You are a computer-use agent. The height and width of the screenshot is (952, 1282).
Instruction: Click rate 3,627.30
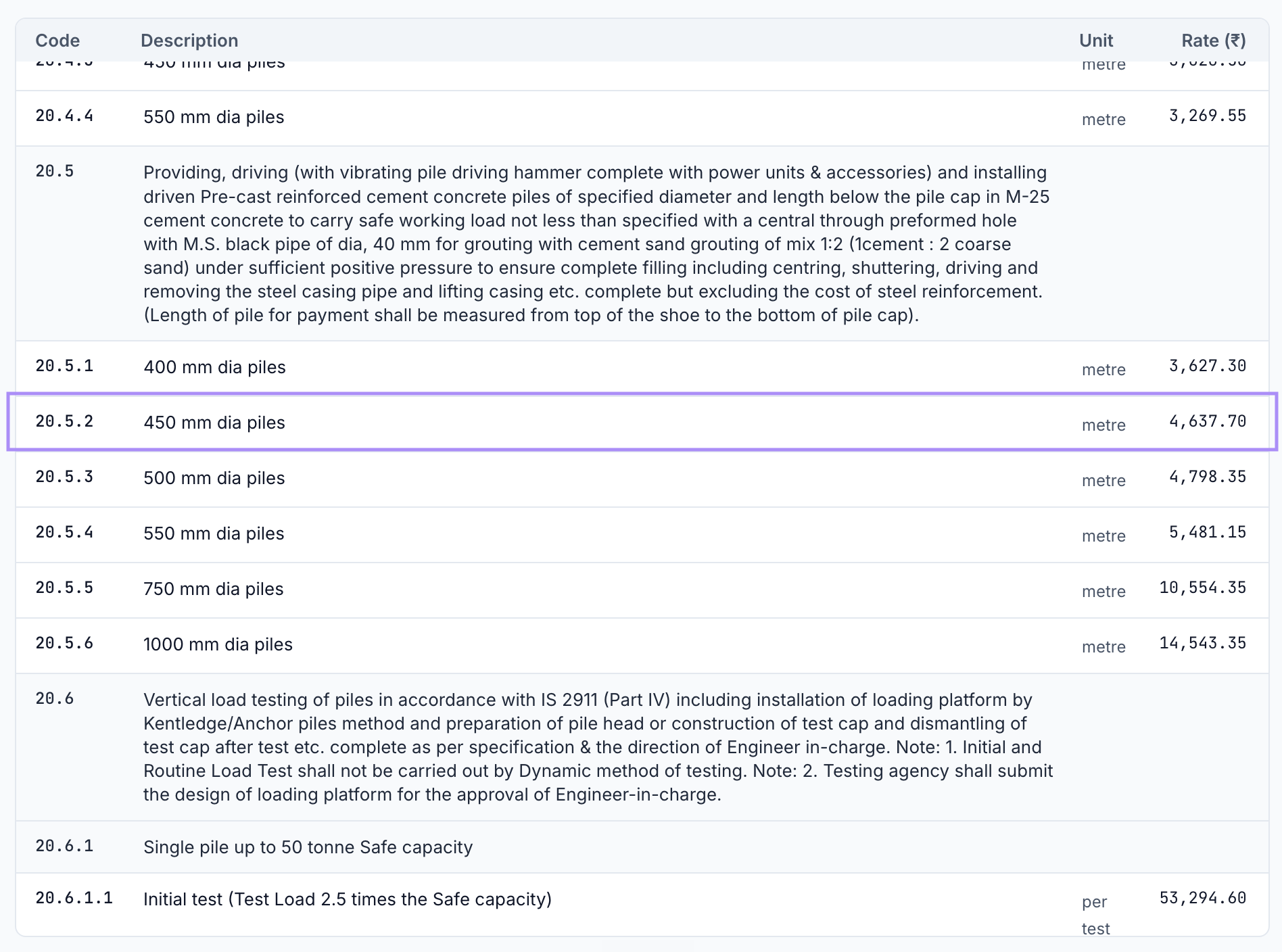tap(1207, 366)
